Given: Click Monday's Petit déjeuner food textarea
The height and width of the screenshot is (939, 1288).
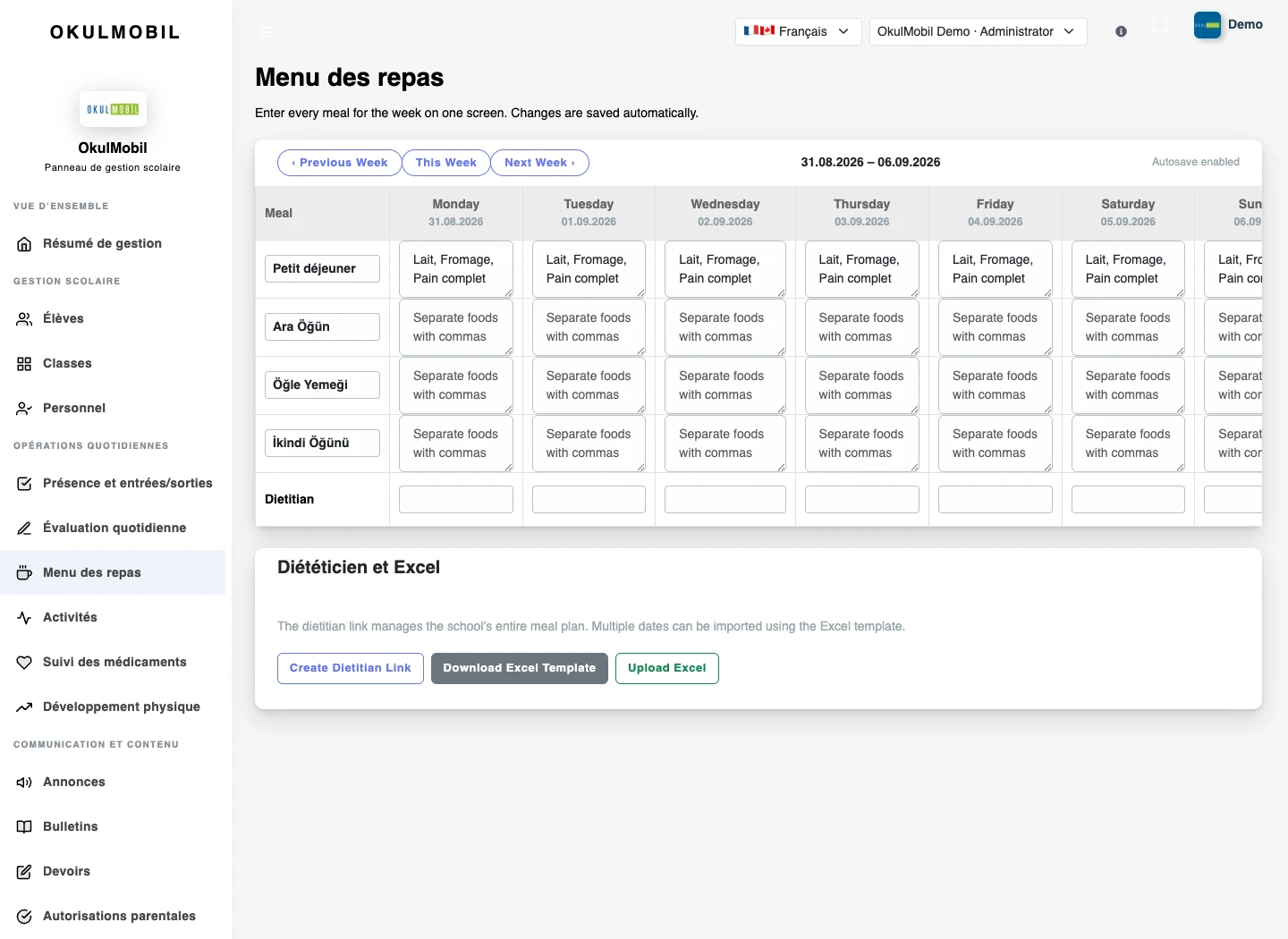Looking at the screenshot, I should (x=456, y=269).
